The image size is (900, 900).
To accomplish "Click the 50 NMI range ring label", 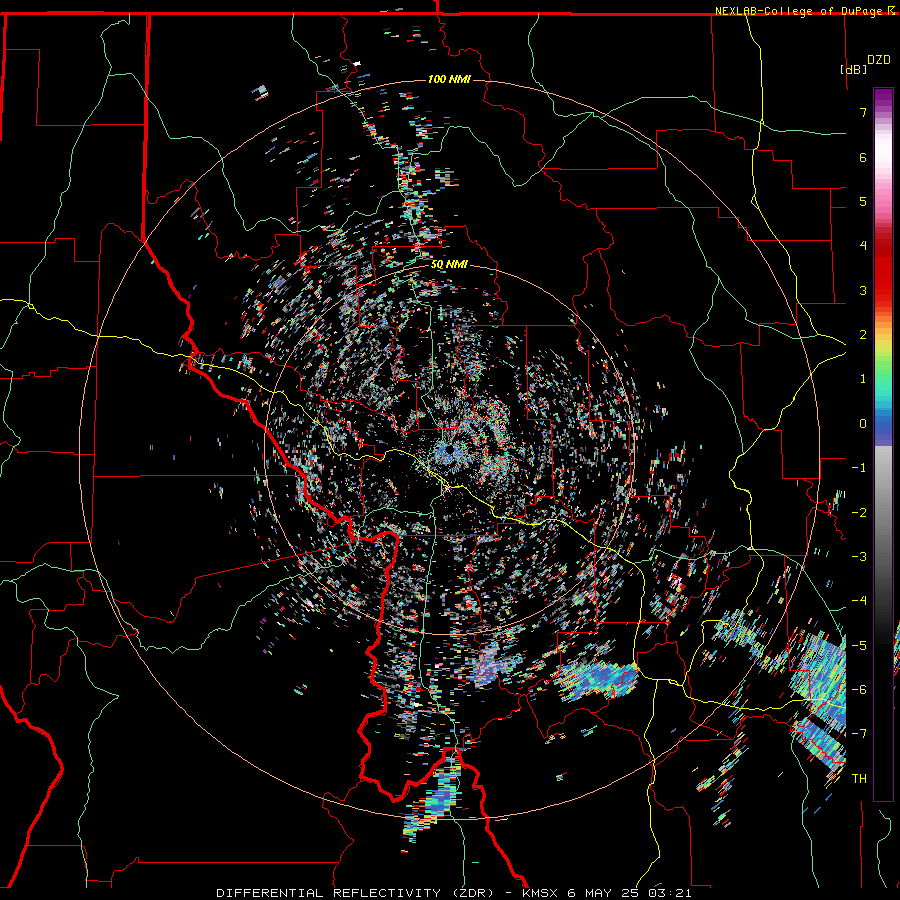I will 449,265.
